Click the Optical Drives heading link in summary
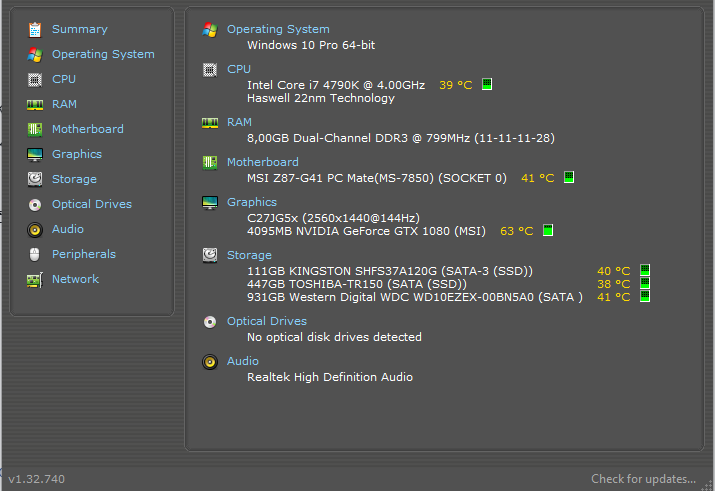Image resolution: width=715 pixels, height=491 pixels. tap(267, 321)
